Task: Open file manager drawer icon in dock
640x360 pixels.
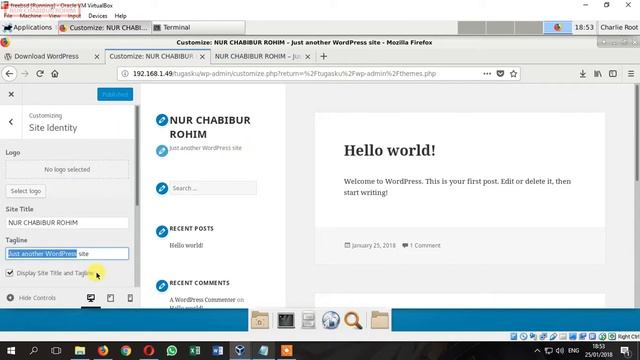Action: pos(308,320)
